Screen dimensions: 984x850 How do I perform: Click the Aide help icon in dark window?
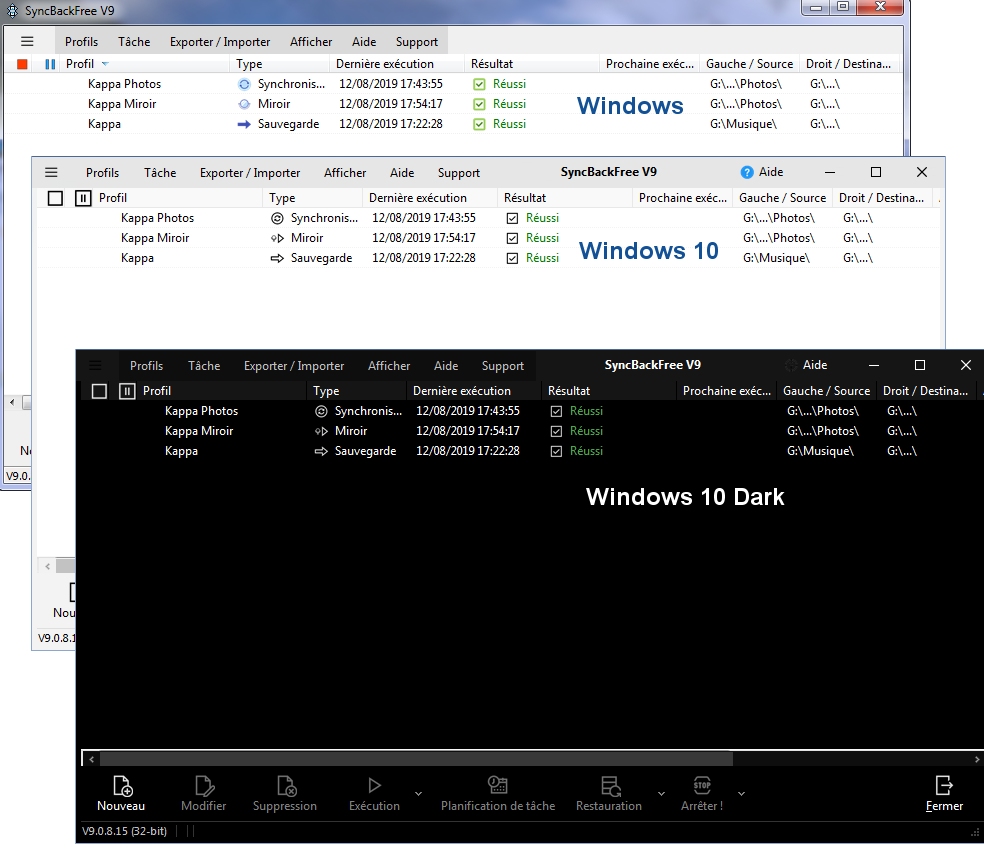tap(791, 365)
